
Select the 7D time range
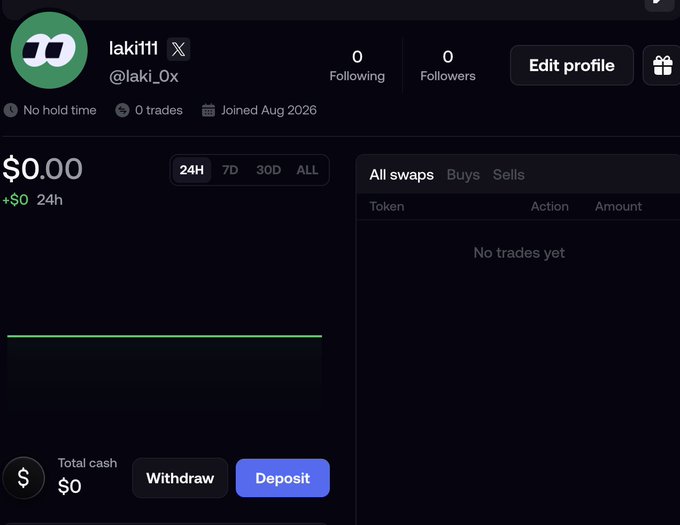(x=230, y=170)
